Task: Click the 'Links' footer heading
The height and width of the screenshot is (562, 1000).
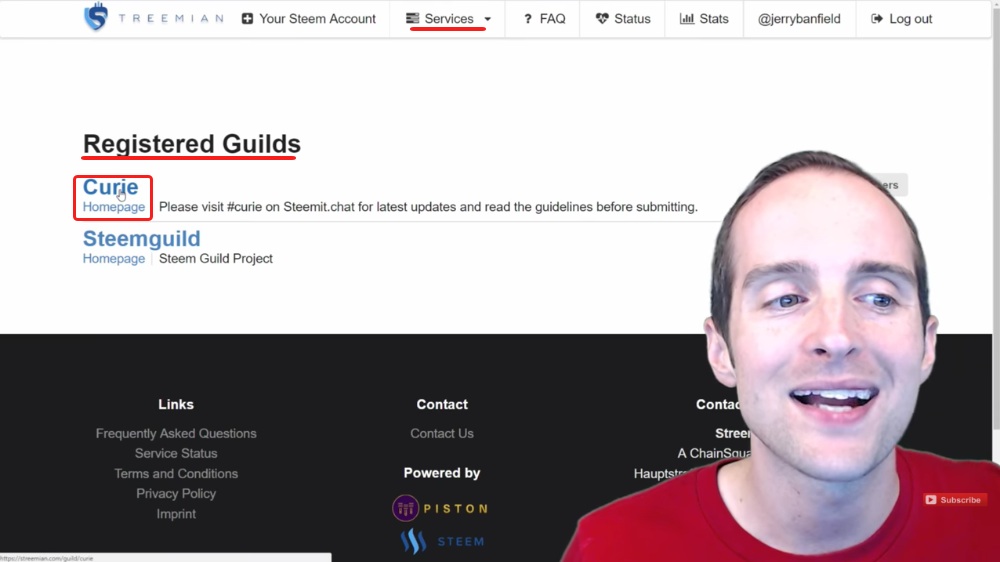Action: [x=176, y=404]
